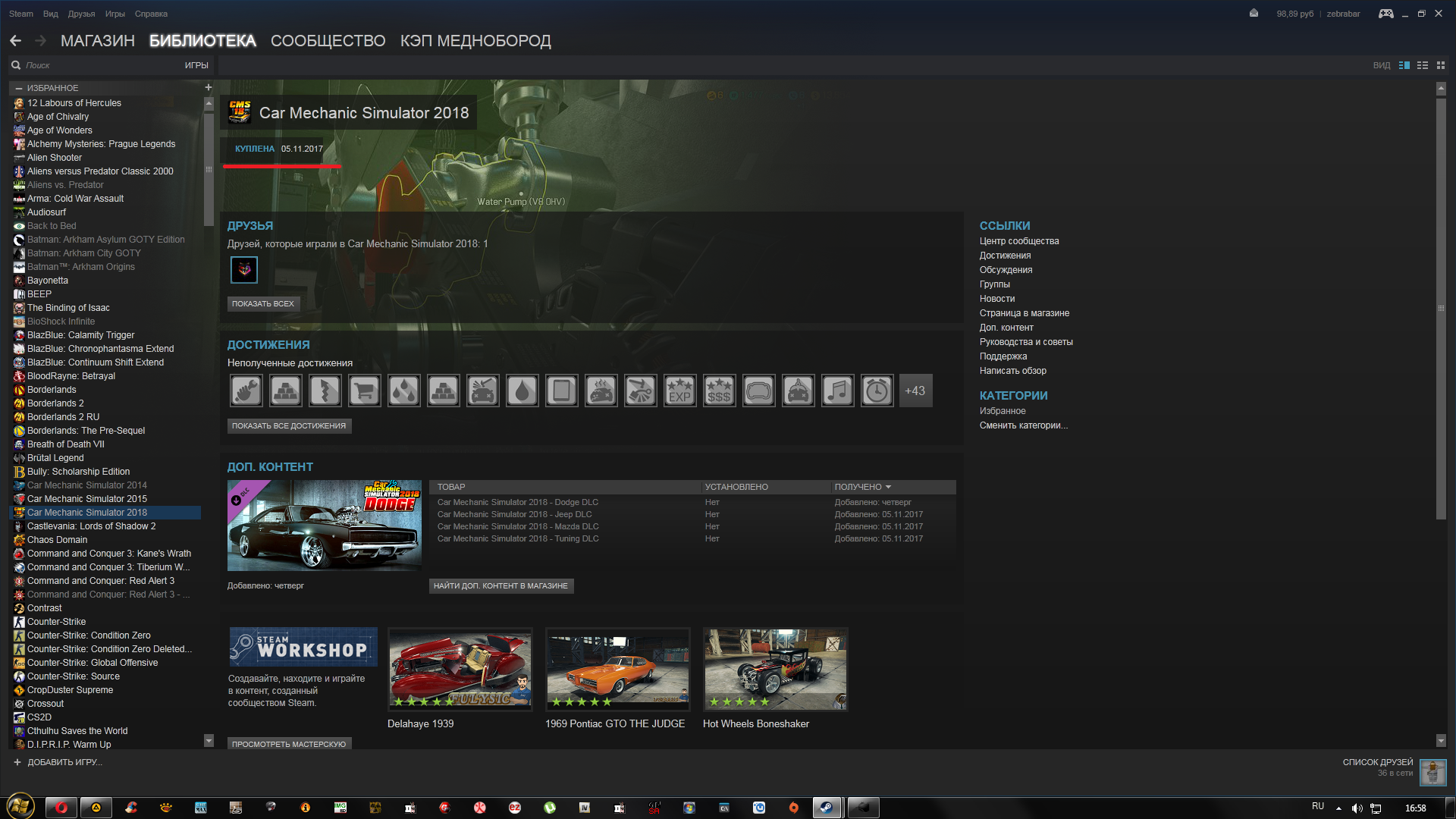Select the detail view layout icon
Viewport: 1456px width, 819px height.
(x=1404, y=65)
